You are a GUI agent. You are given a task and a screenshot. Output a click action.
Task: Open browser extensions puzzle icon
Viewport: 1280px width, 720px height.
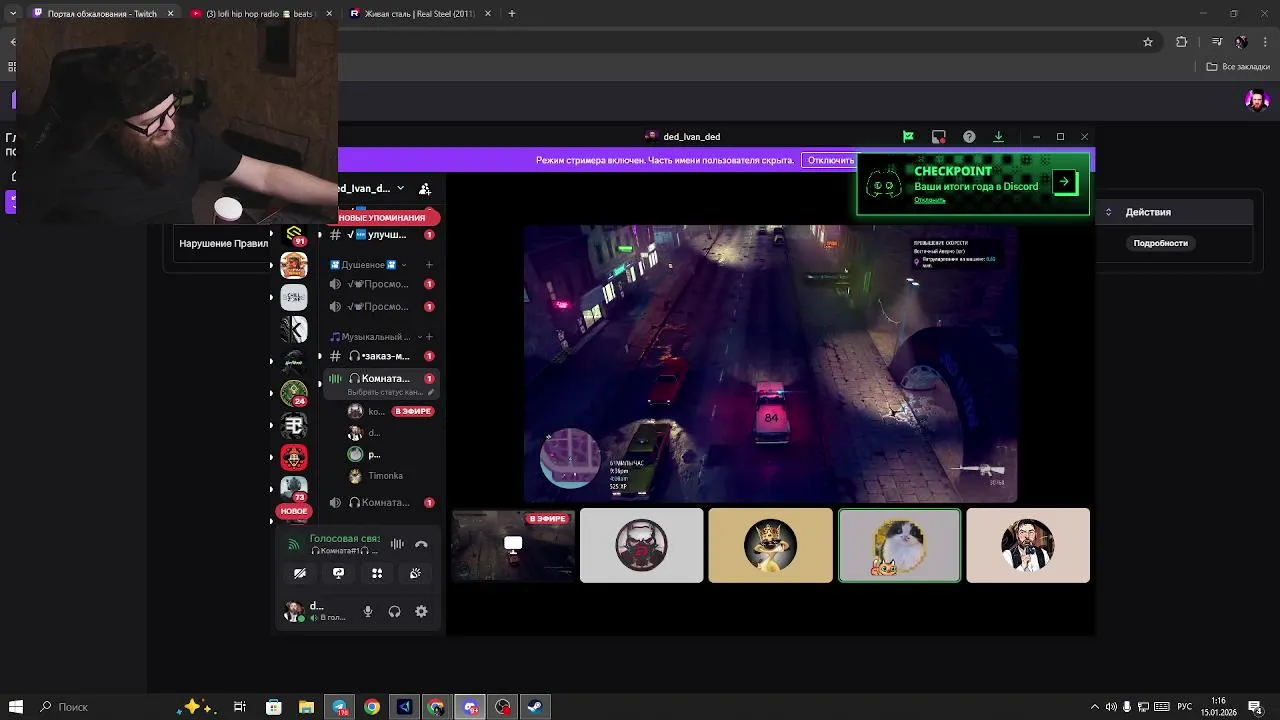pos(1182,42)
